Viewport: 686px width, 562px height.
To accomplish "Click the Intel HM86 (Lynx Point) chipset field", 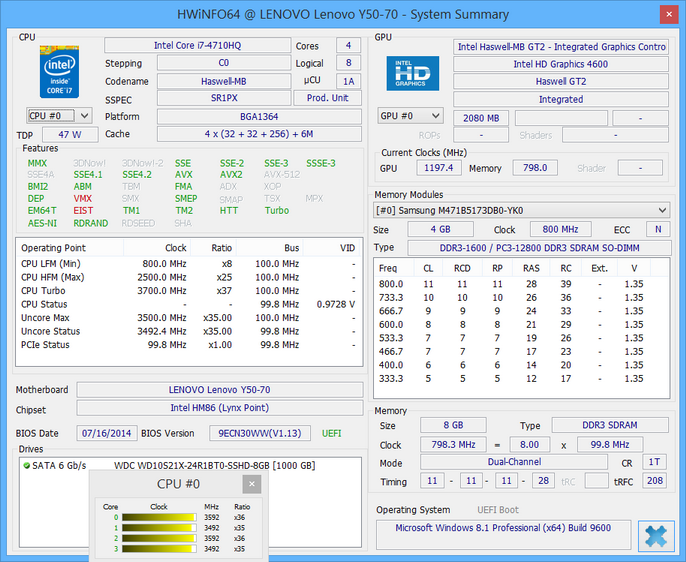I will point(220,408).
